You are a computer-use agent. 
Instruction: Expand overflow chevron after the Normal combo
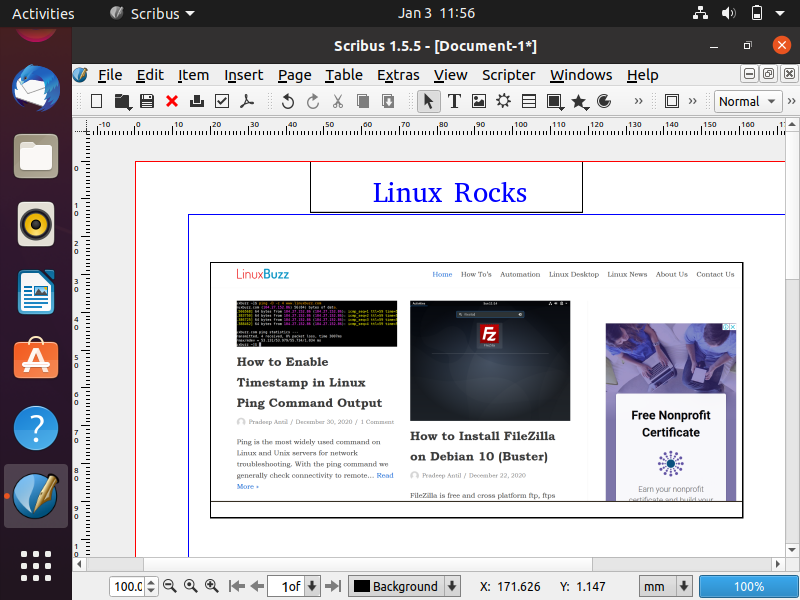[791, 101]
